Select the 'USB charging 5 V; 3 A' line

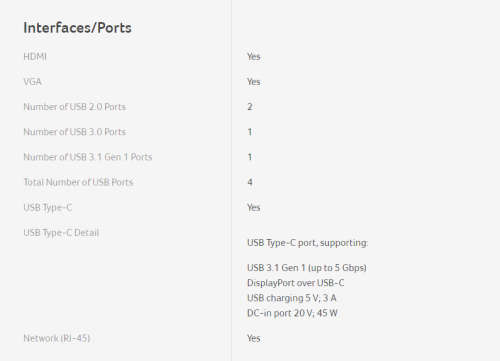click(292, 298)
